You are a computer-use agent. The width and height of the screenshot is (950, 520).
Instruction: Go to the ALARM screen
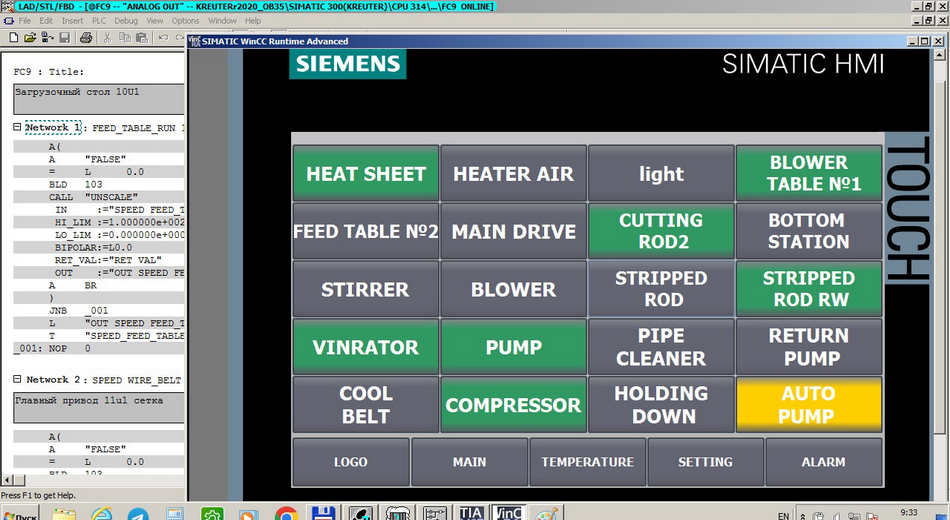[x=823, y=462]
